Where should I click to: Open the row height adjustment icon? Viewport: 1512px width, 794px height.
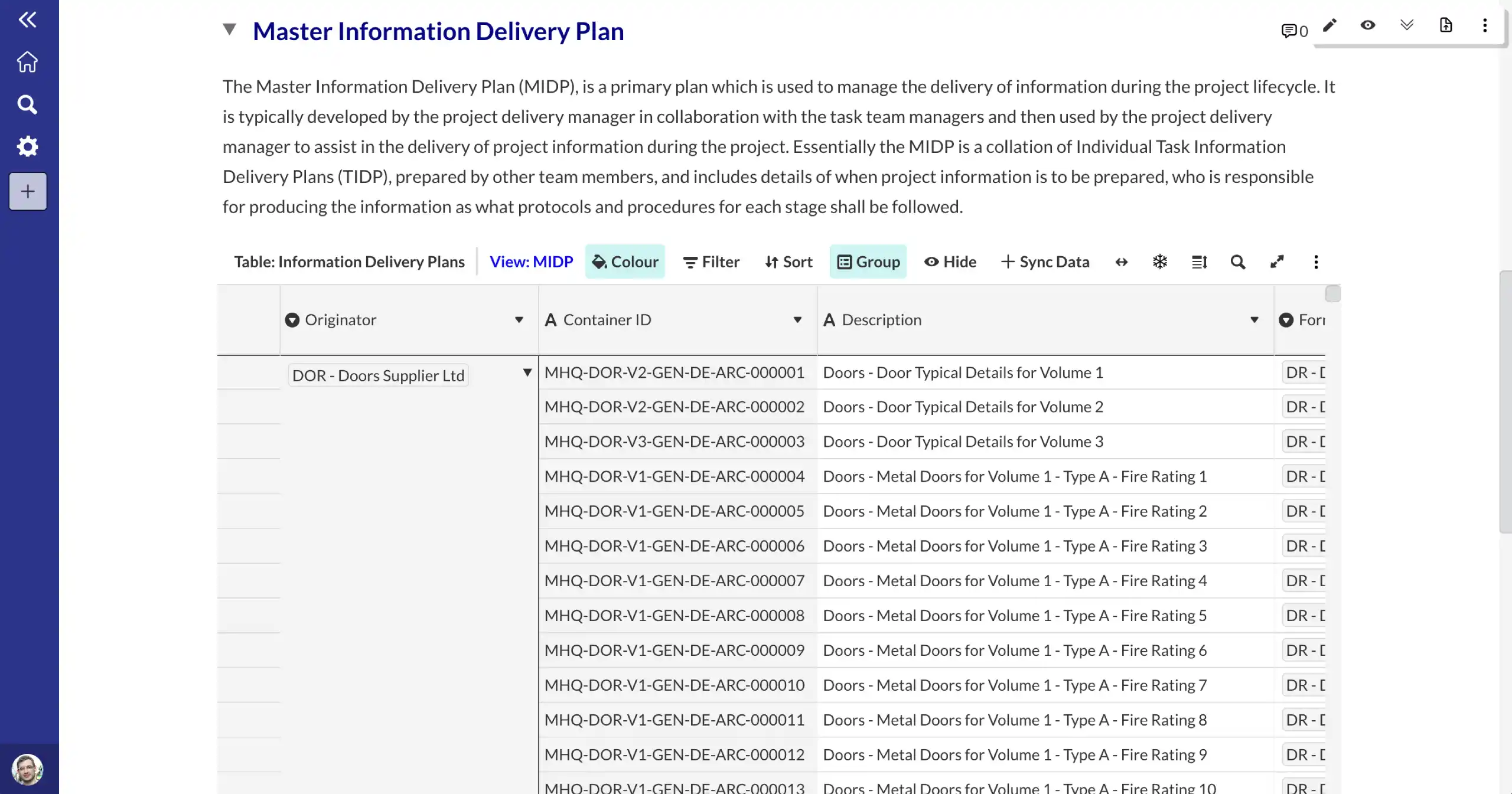click(1199, 262)
